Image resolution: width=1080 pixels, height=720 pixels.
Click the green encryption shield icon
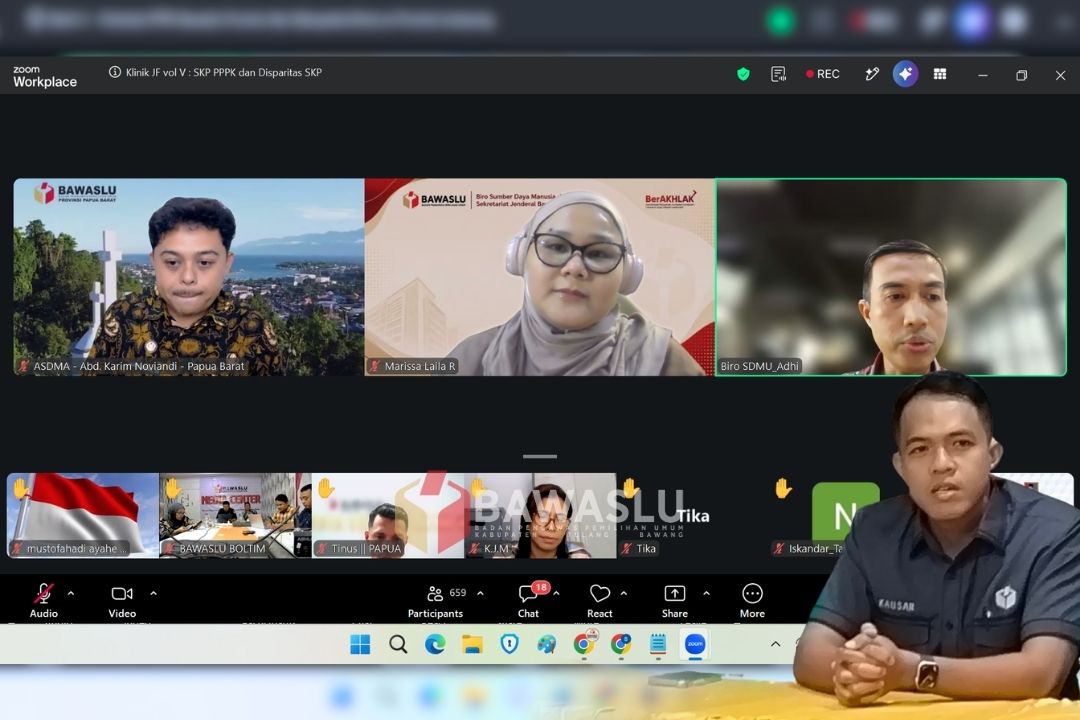(x=743, y=74)
